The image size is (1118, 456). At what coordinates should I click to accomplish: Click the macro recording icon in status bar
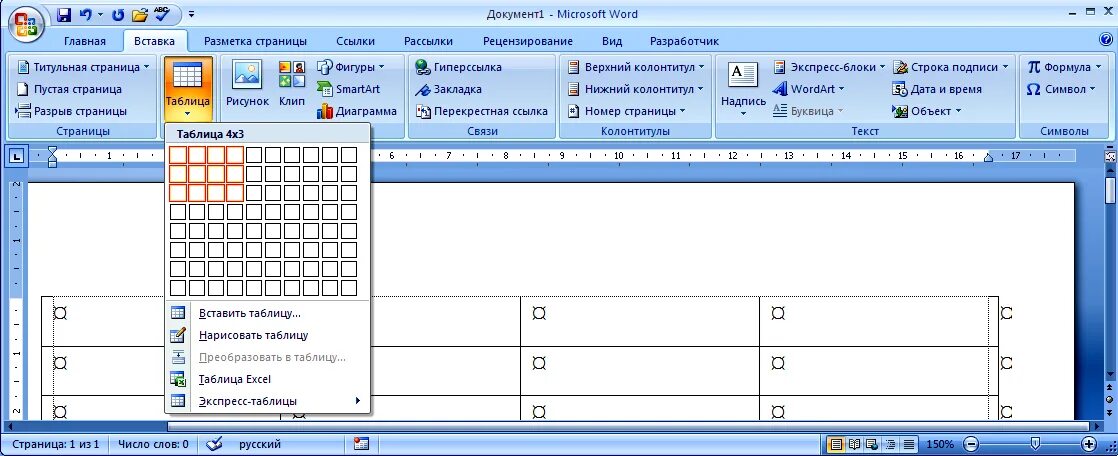point(361,444)
